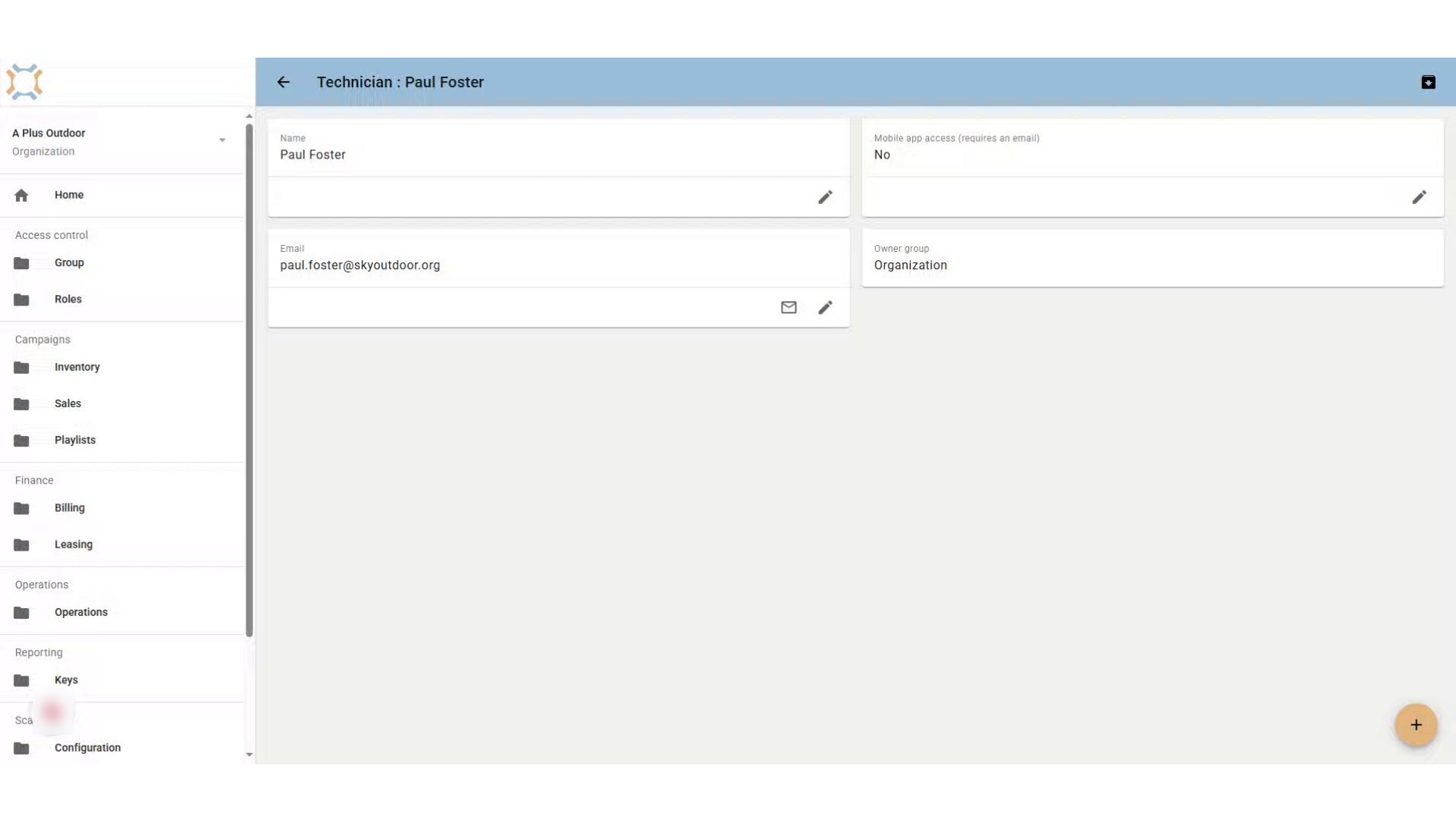Screen dimensions: 1456x819
Task: Click the Configuration folder icon
Action: (21, 748)
